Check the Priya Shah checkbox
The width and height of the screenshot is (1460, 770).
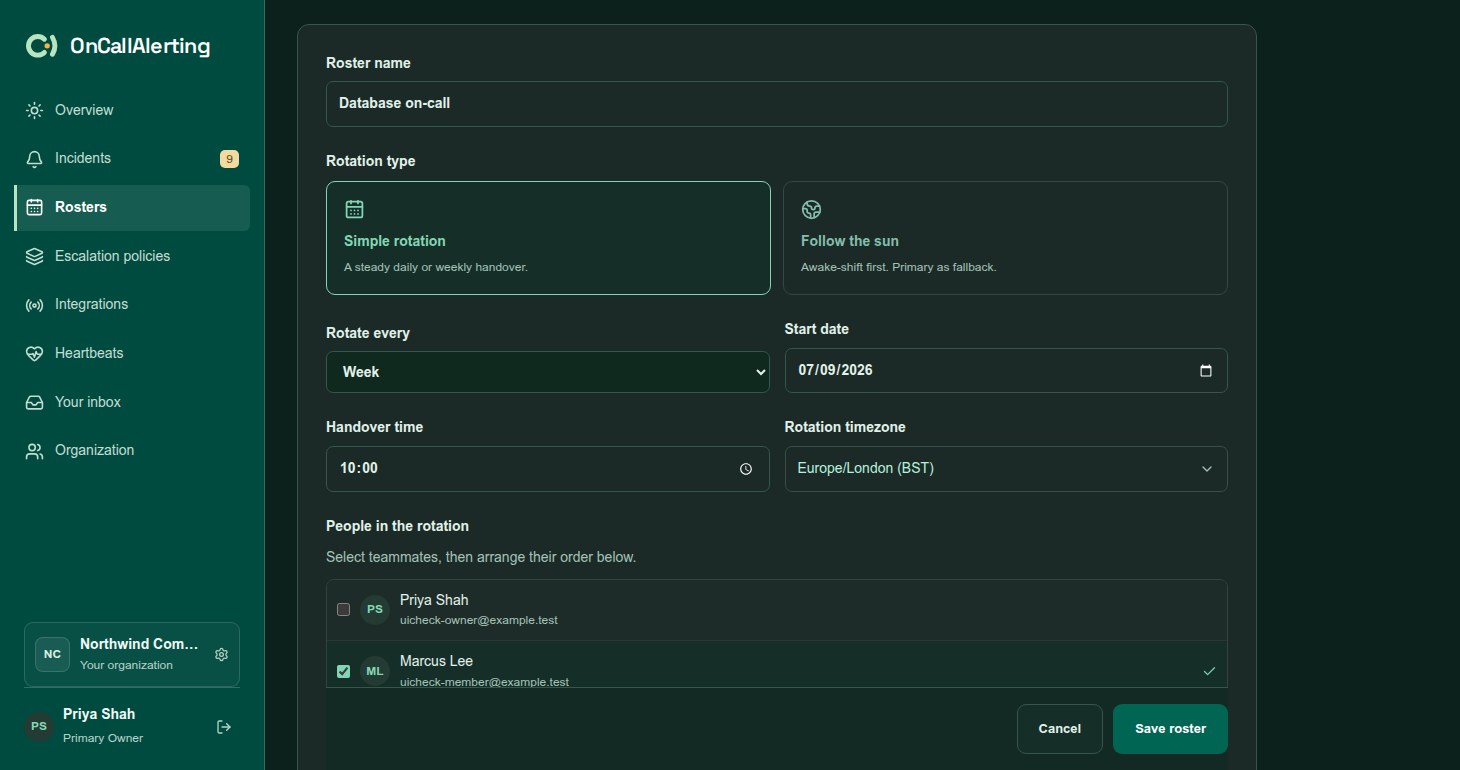tap(343, 609)
